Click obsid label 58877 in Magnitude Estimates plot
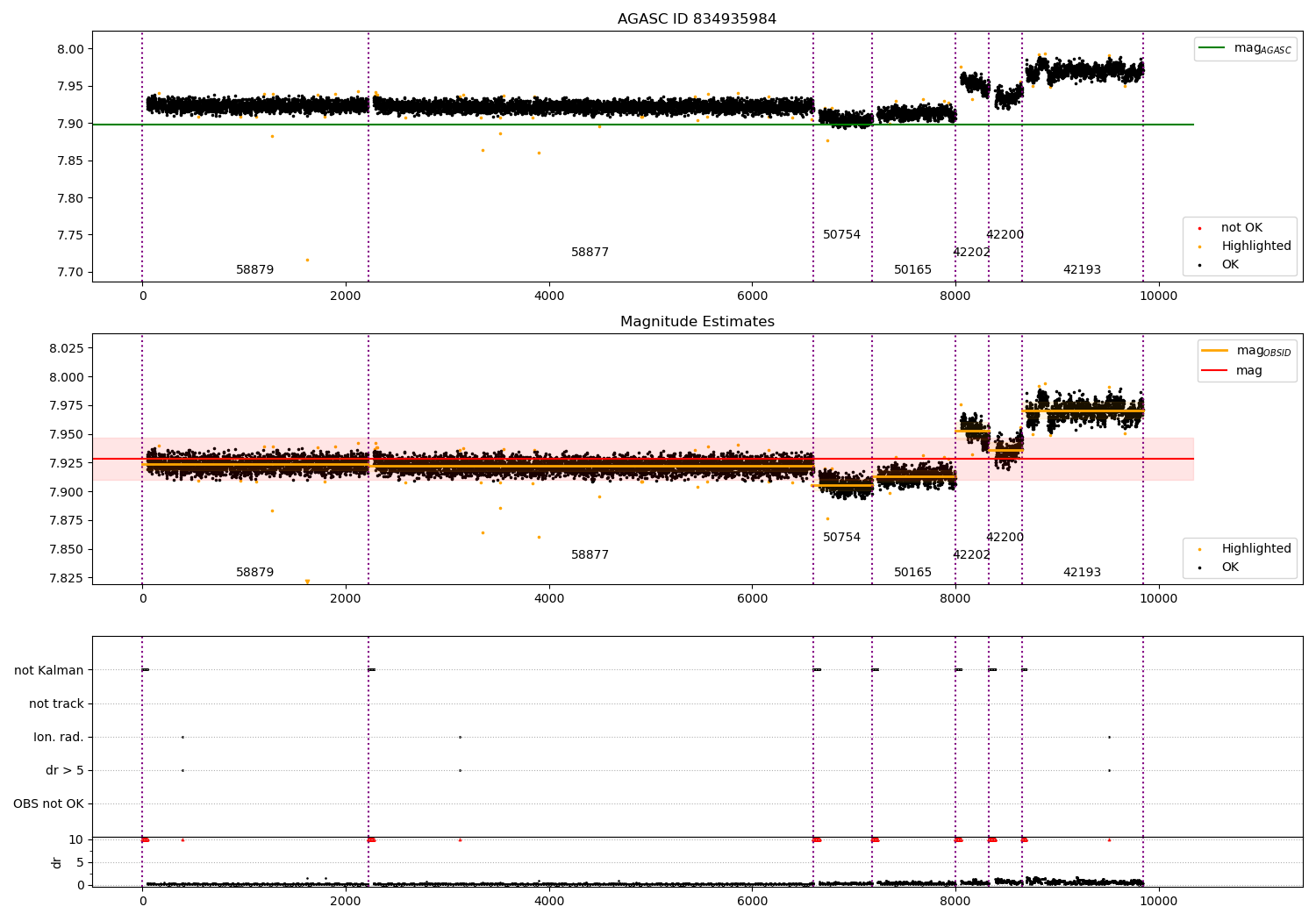The height and width of the screenshot is (921, 1316). coord(590,555)
